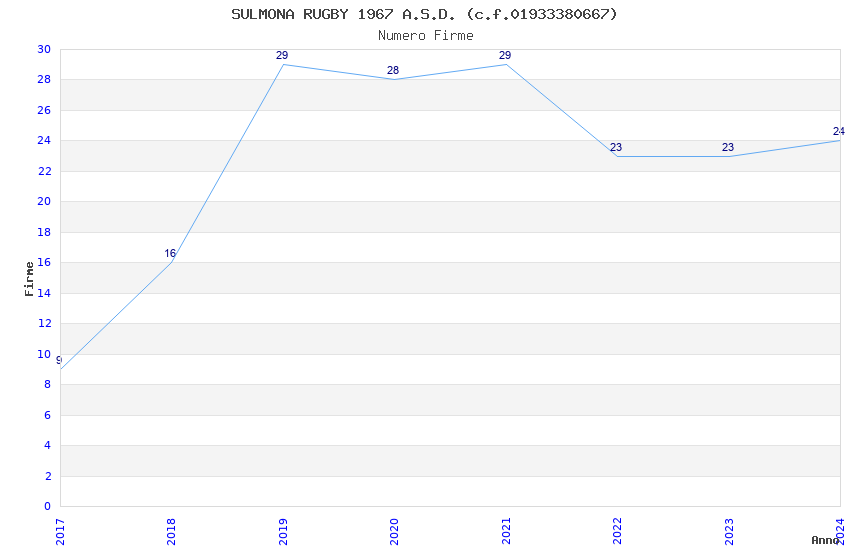The height and width of the screenshot is (550, 850).
Task: Click the 'Anno' x-axis label
Action: [x=825, y=540]
